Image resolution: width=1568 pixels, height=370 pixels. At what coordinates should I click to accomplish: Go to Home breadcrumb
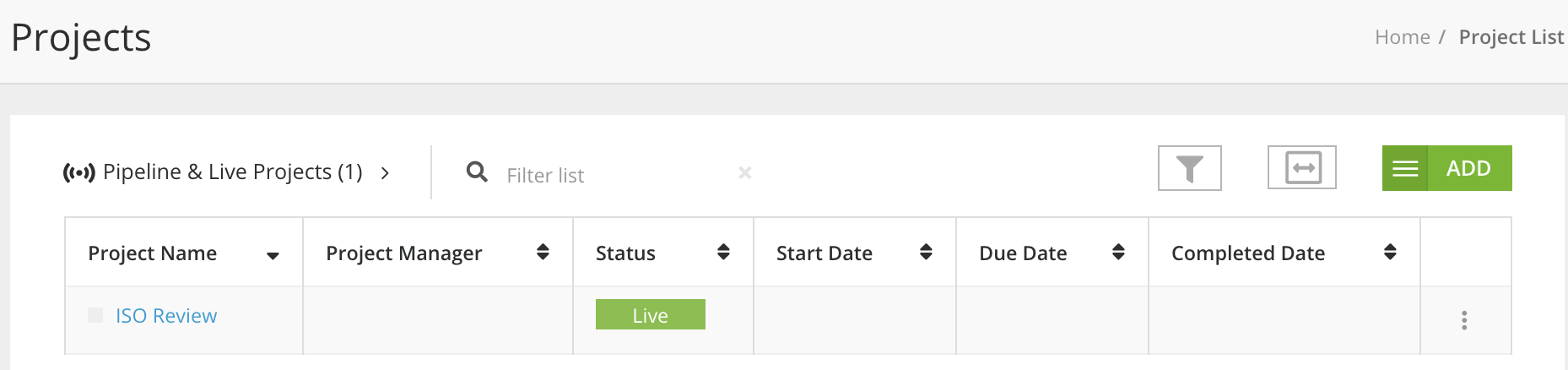pyautogui.click(x=1402, y=37)
